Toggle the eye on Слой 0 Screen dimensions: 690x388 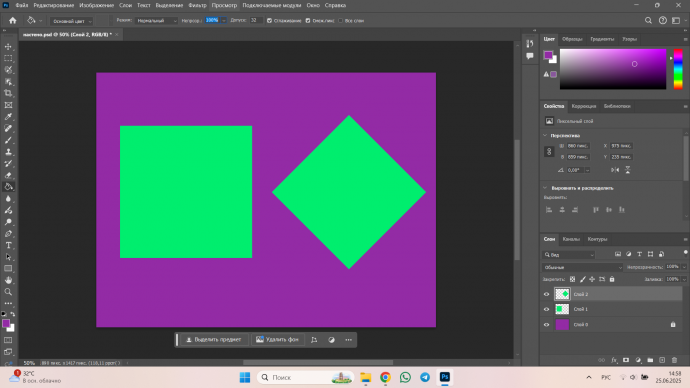(547, 325)
